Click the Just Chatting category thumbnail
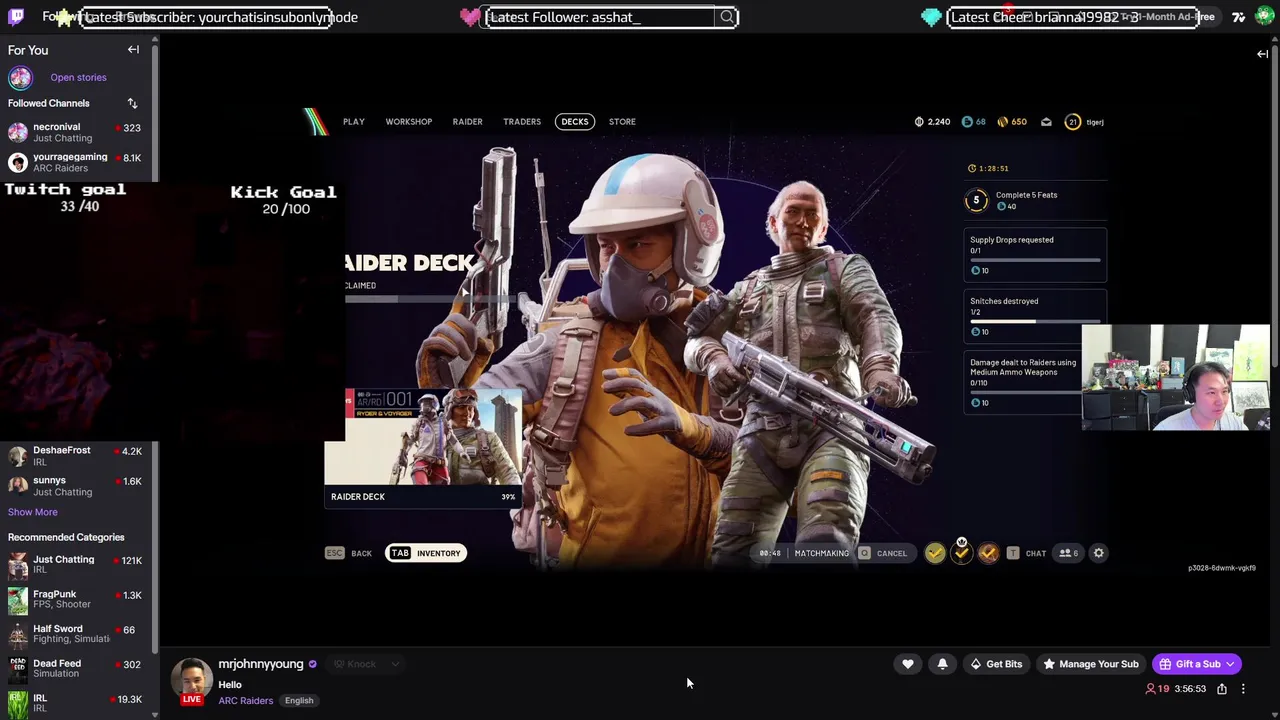This screenshot has height=720, width=1280. [x=18, y=565]
